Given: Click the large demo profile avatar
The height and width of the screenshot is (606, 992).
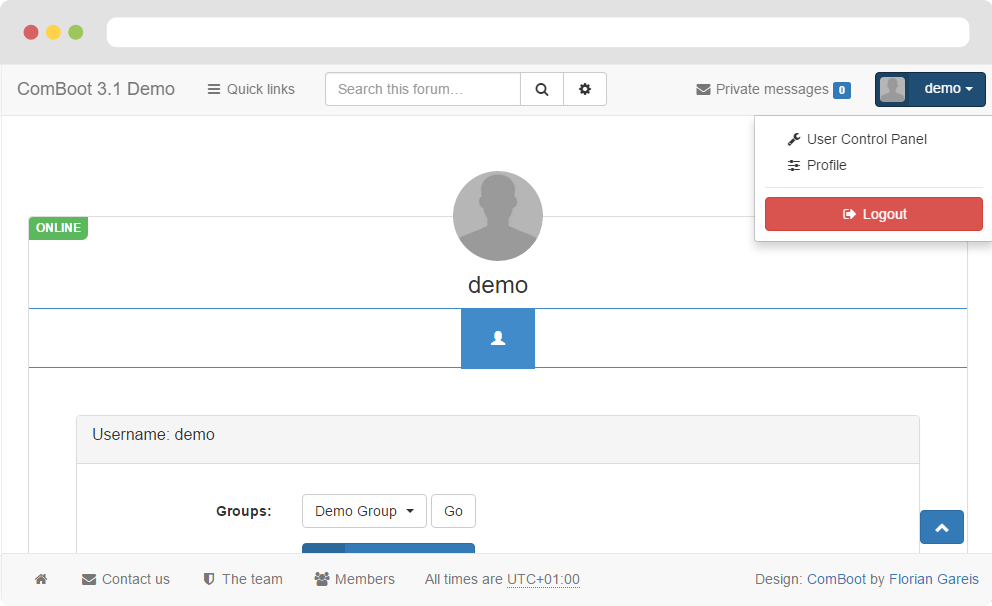Looking at the screenshot, I should (498, 216).
